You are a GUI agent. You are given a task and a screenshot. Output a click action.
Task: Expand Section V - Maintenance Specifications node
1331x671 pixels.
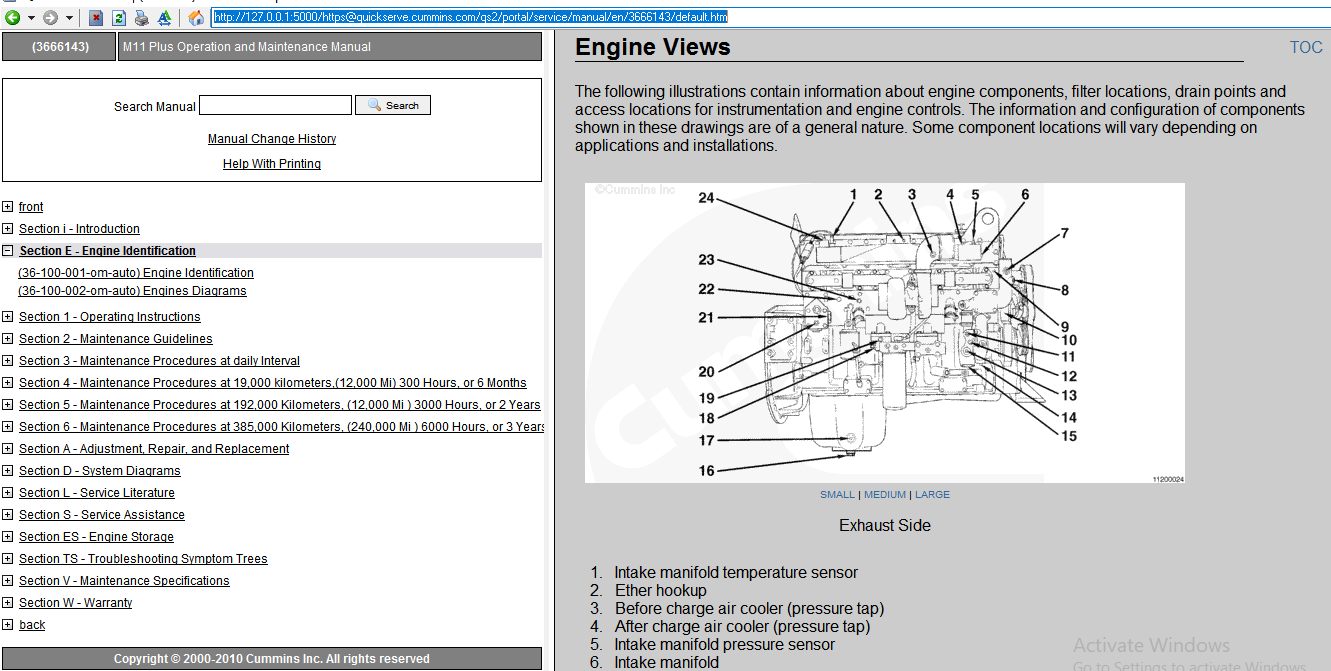click(8, 581)
